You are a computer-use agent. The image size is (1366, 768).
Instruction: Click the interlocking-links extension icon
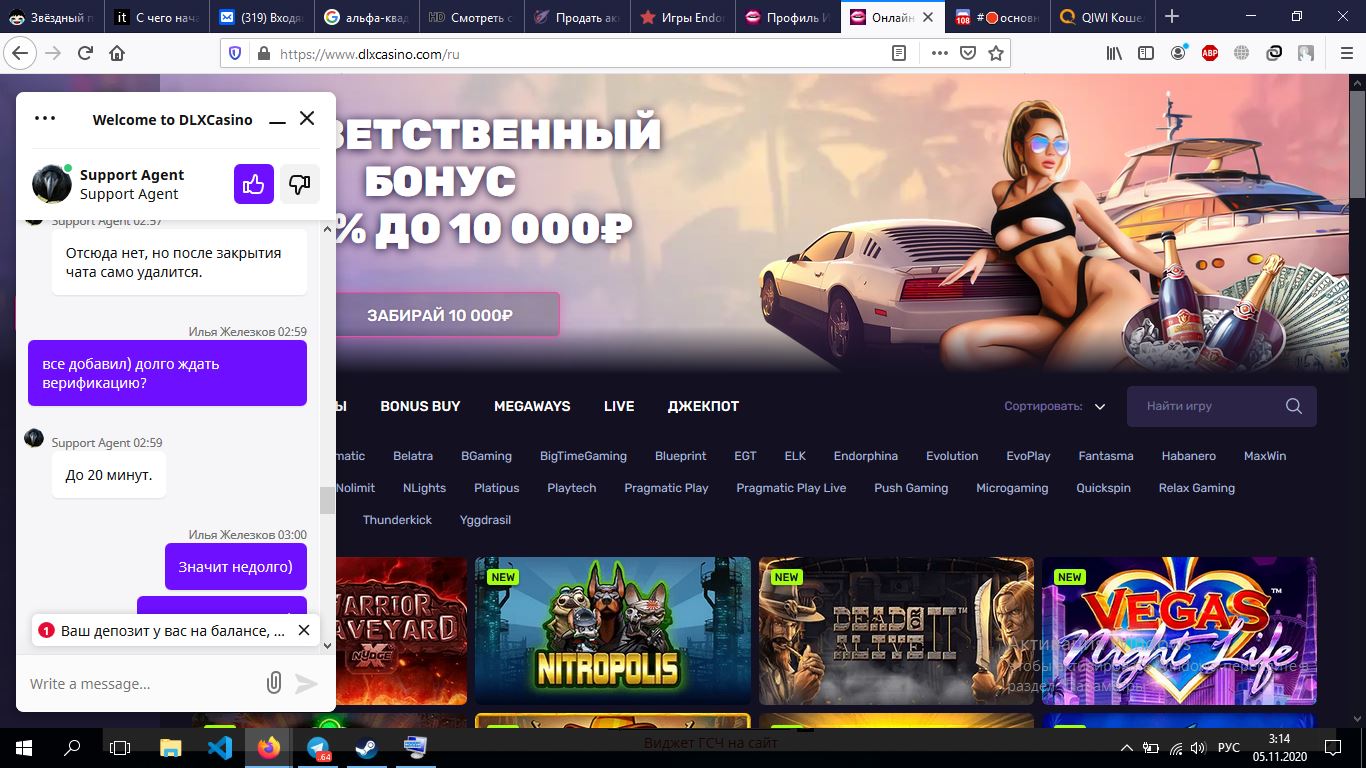1274,53
